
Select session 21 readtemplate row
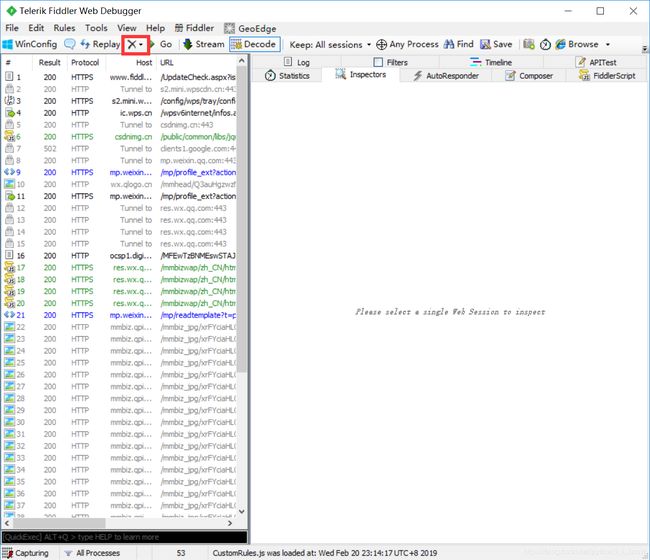120,315
